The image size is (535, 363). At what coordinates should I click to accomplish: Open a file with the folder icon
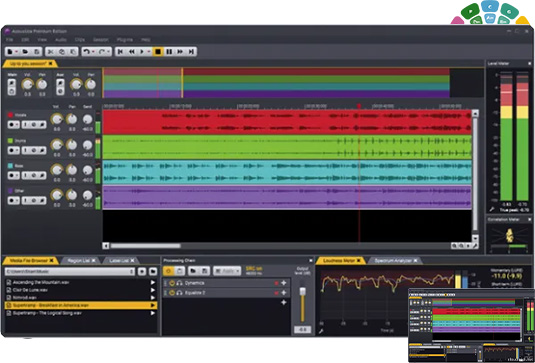25,52
